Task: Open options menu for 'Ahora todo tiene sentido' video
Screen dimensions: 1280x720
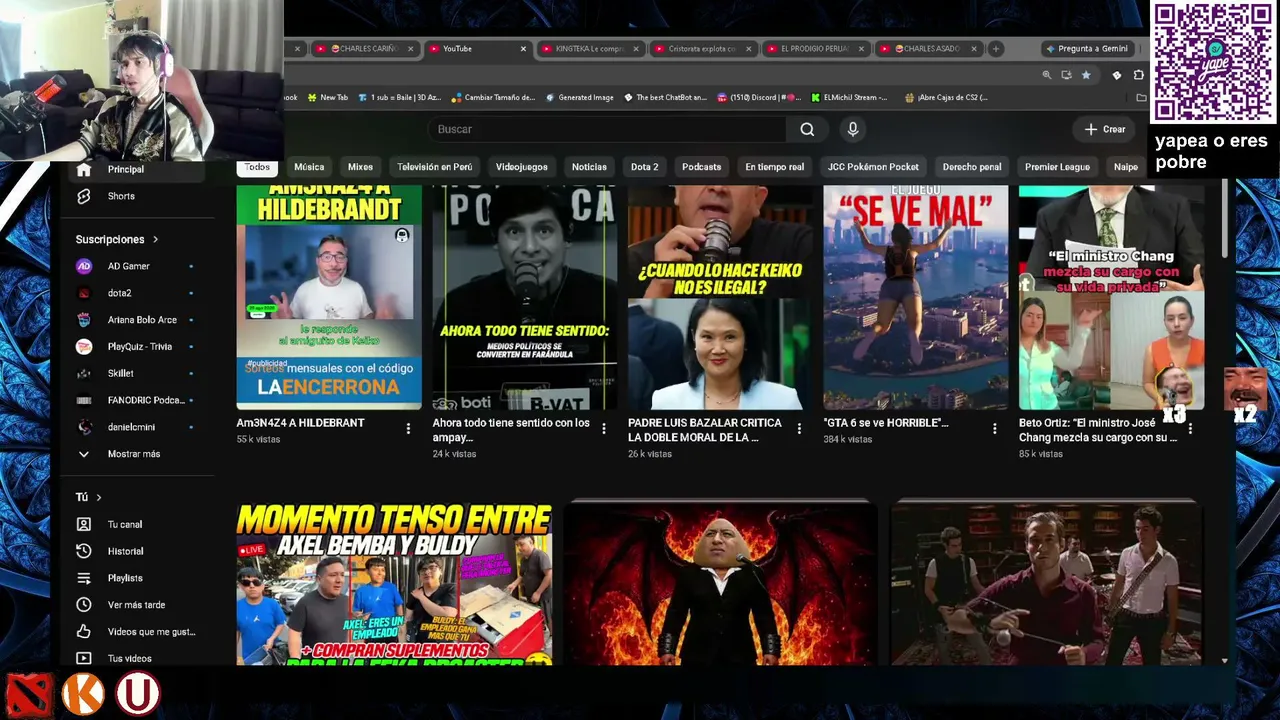Action: pos(603,429)
